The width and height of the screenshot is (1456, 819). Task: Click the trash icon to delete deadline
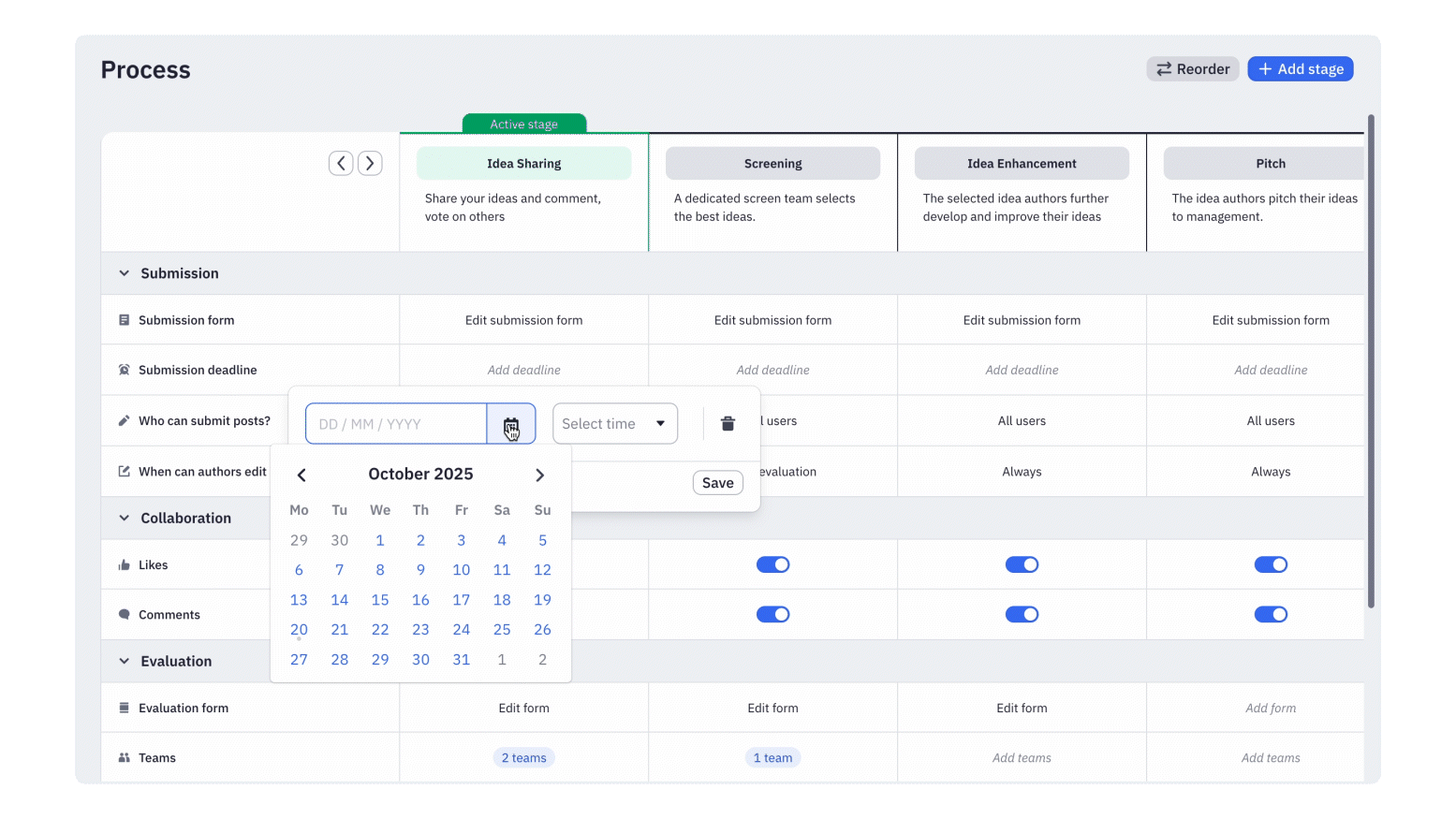click(728, 424)
